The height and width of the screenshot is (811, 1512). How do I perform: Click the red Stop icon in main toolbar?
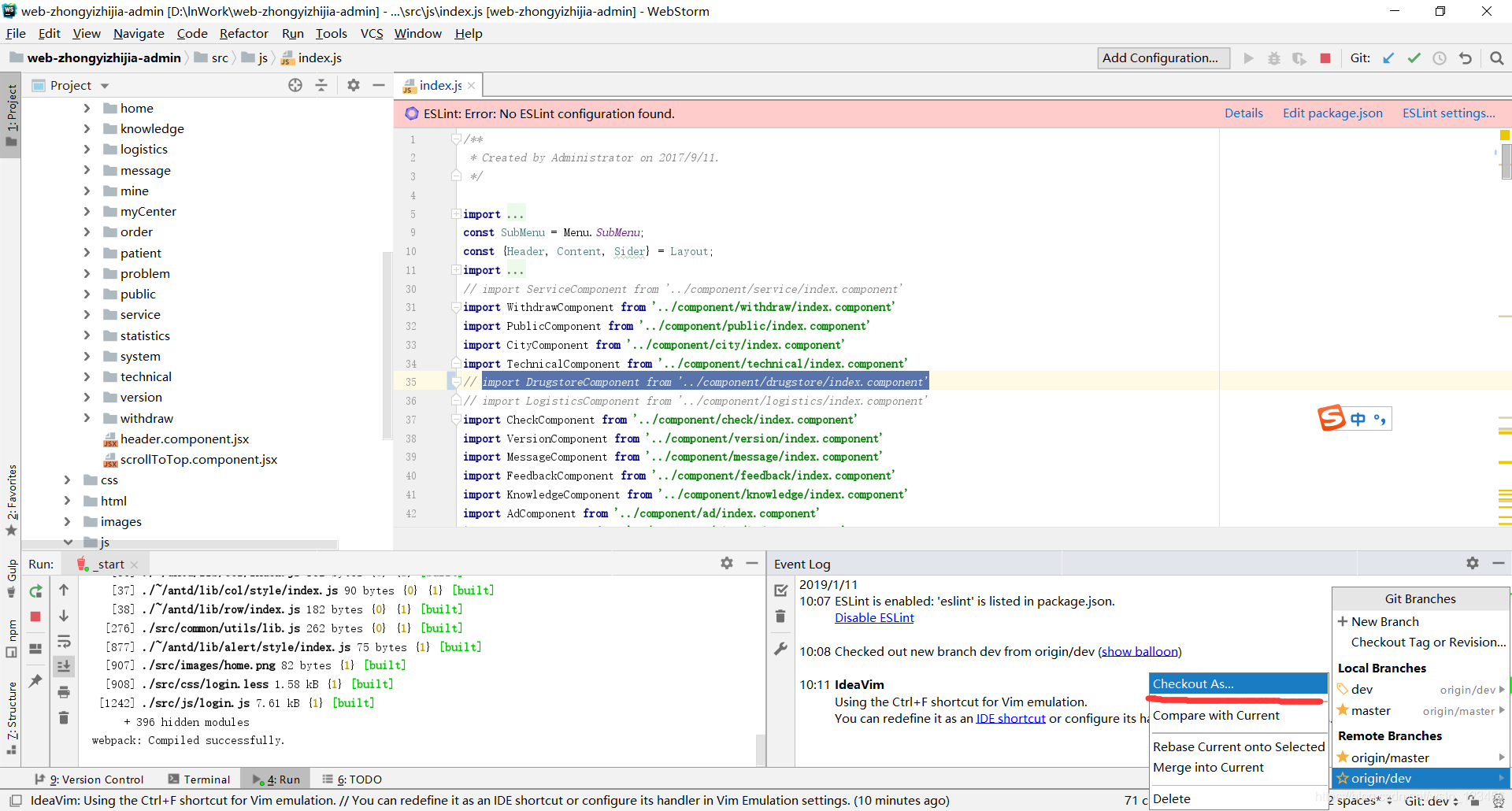point(1325,58)
